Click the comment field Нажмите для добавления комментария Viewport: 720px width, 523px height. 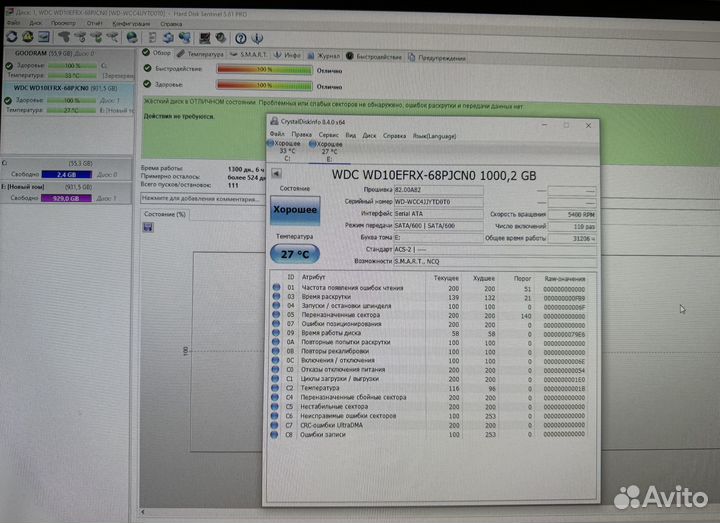[202, 199]
